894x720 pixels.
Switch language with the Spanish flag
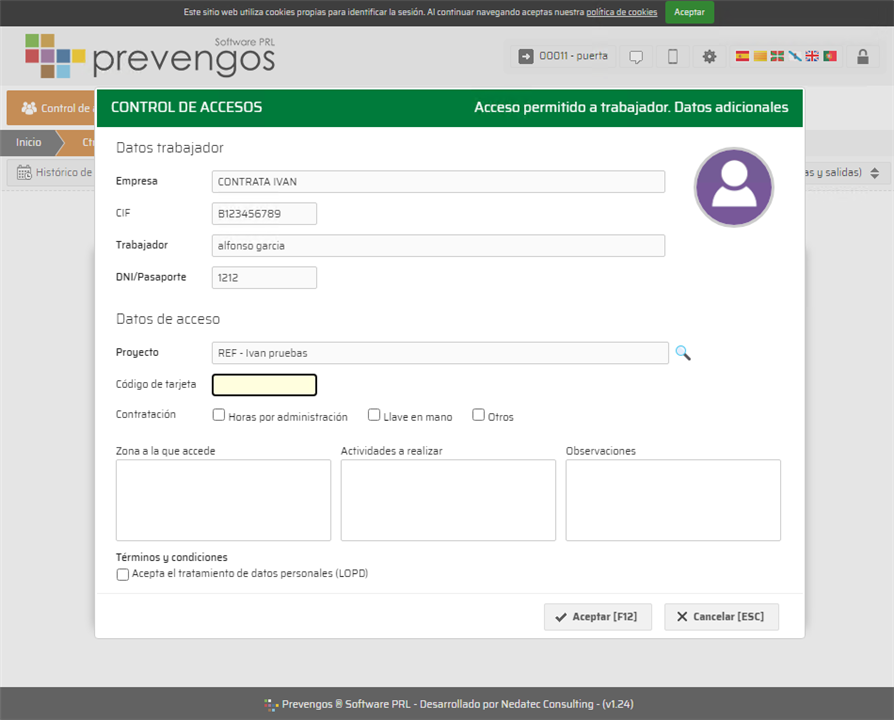pos(742,57)
